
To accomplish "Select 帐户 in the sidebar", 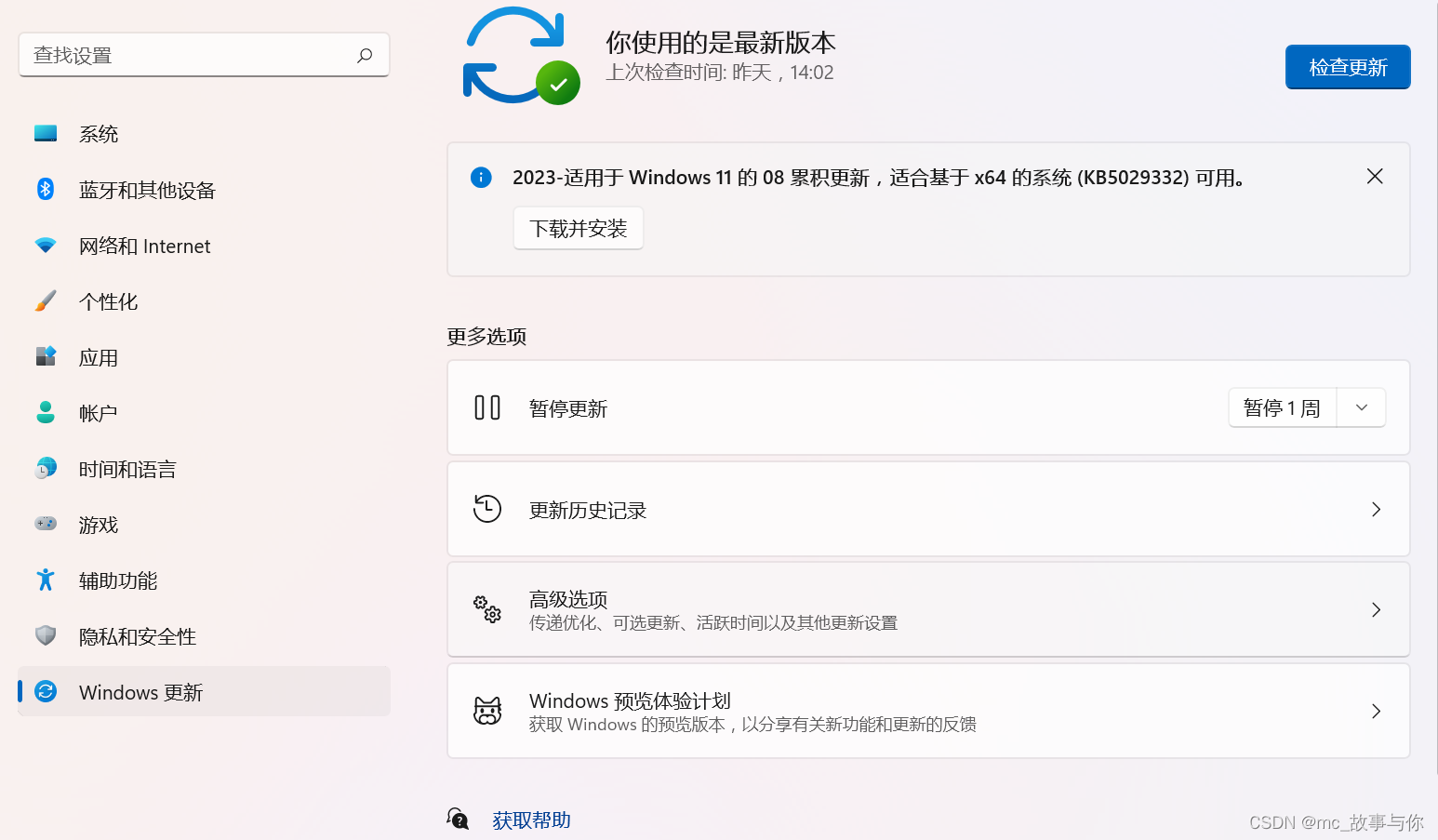I will point(204,412).
